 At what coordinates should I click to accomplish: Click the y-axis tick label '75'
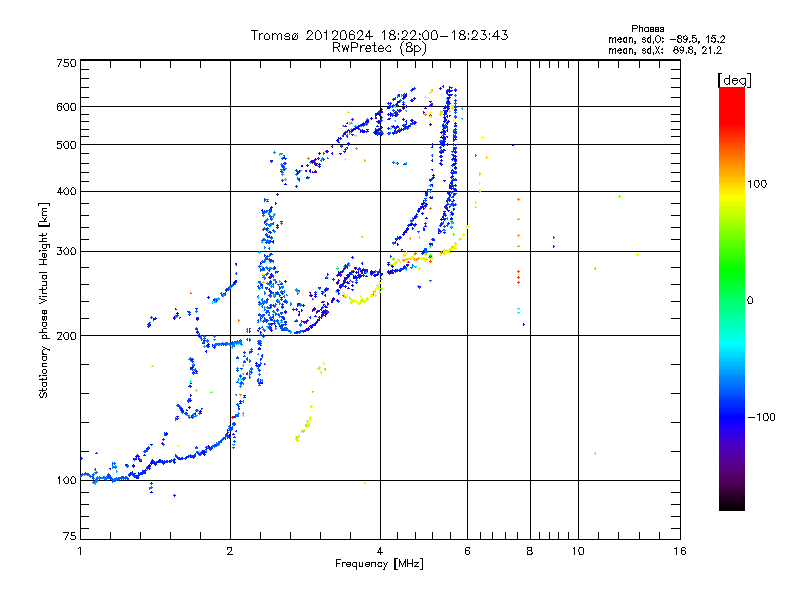pos(70,536)
